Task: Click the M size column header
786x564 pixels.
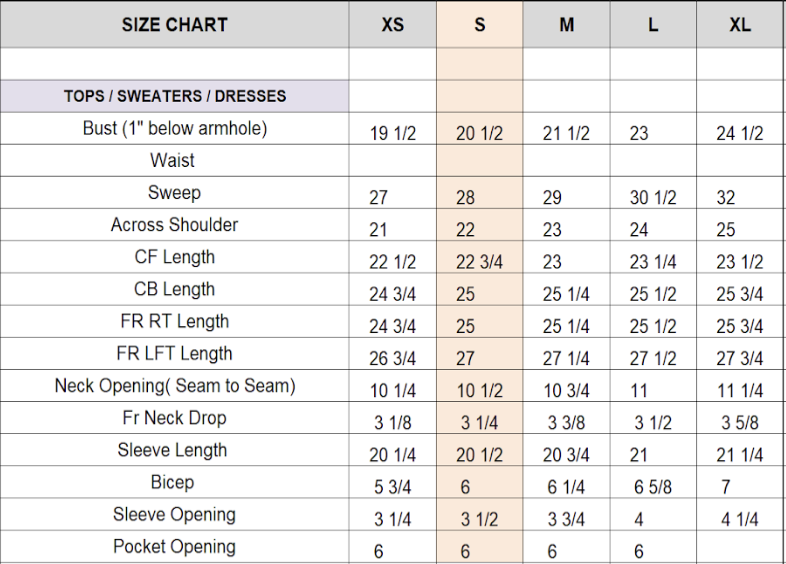Action: [566, 25]
